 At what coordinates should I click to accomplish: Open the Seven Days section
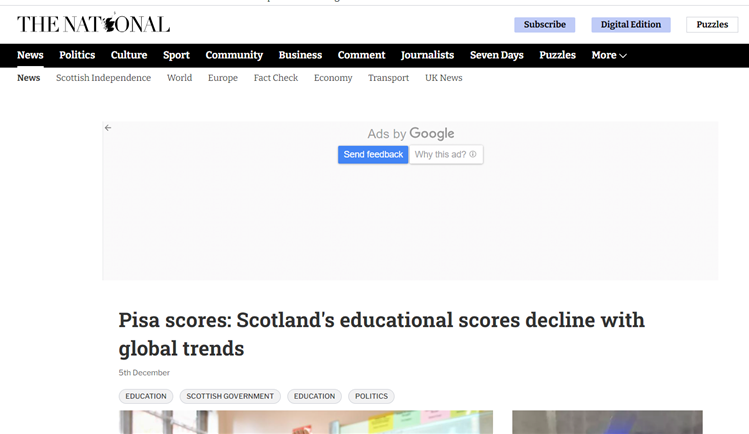[x=496, y=55]
